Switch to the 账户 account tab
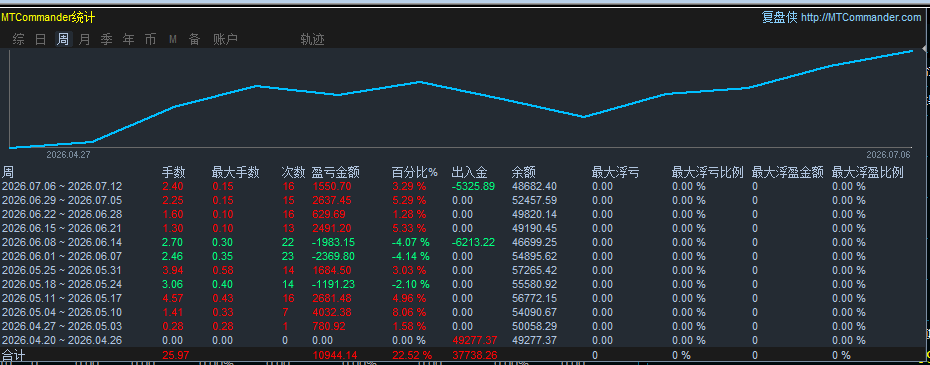This screenshot has height=365, width=930. click(225, 40)
